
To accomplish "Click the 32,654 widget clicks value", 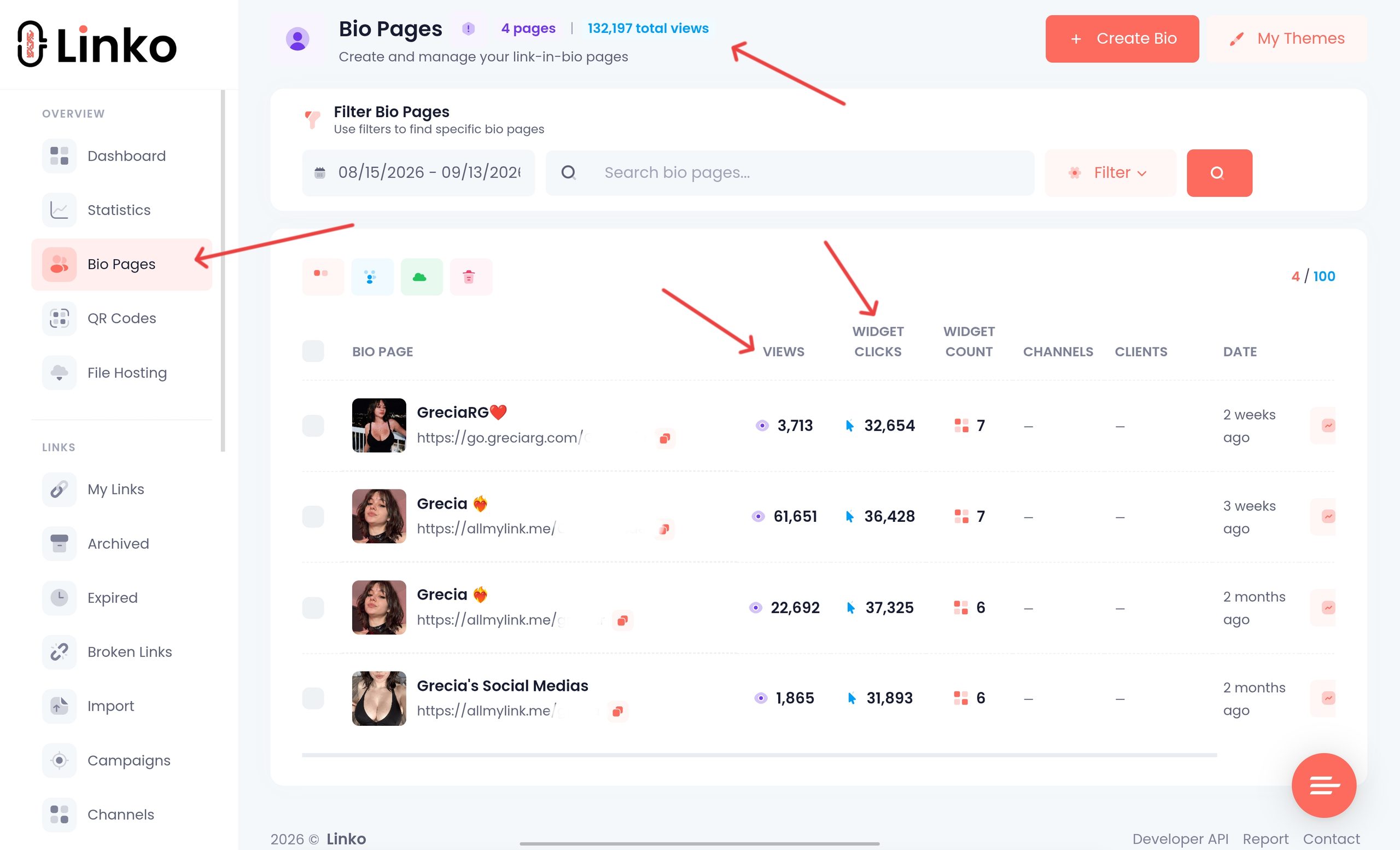I will click(x=889, y=426).
